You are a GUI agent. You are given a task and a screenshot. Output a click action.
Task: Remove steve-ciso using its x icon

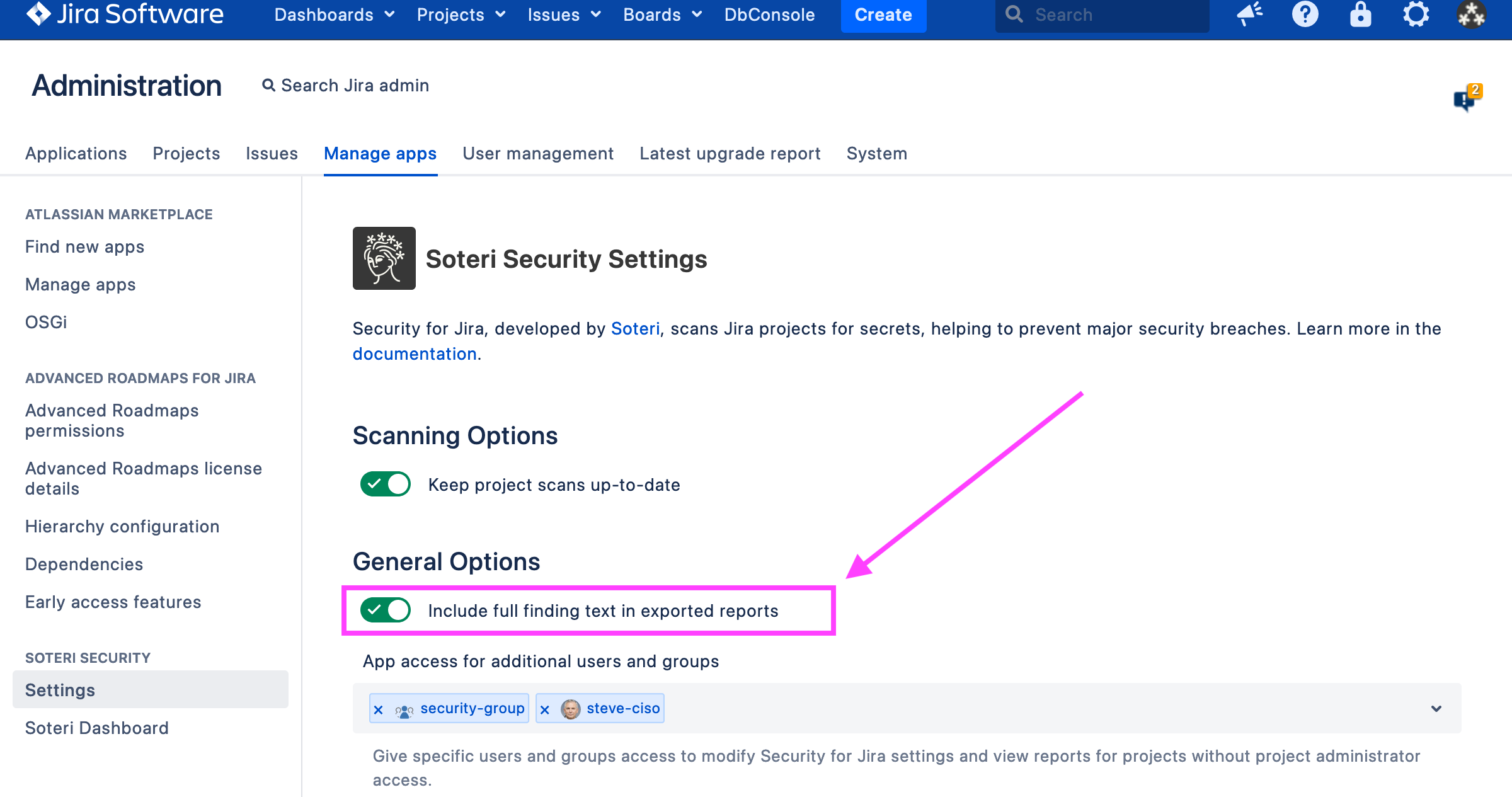545,709
